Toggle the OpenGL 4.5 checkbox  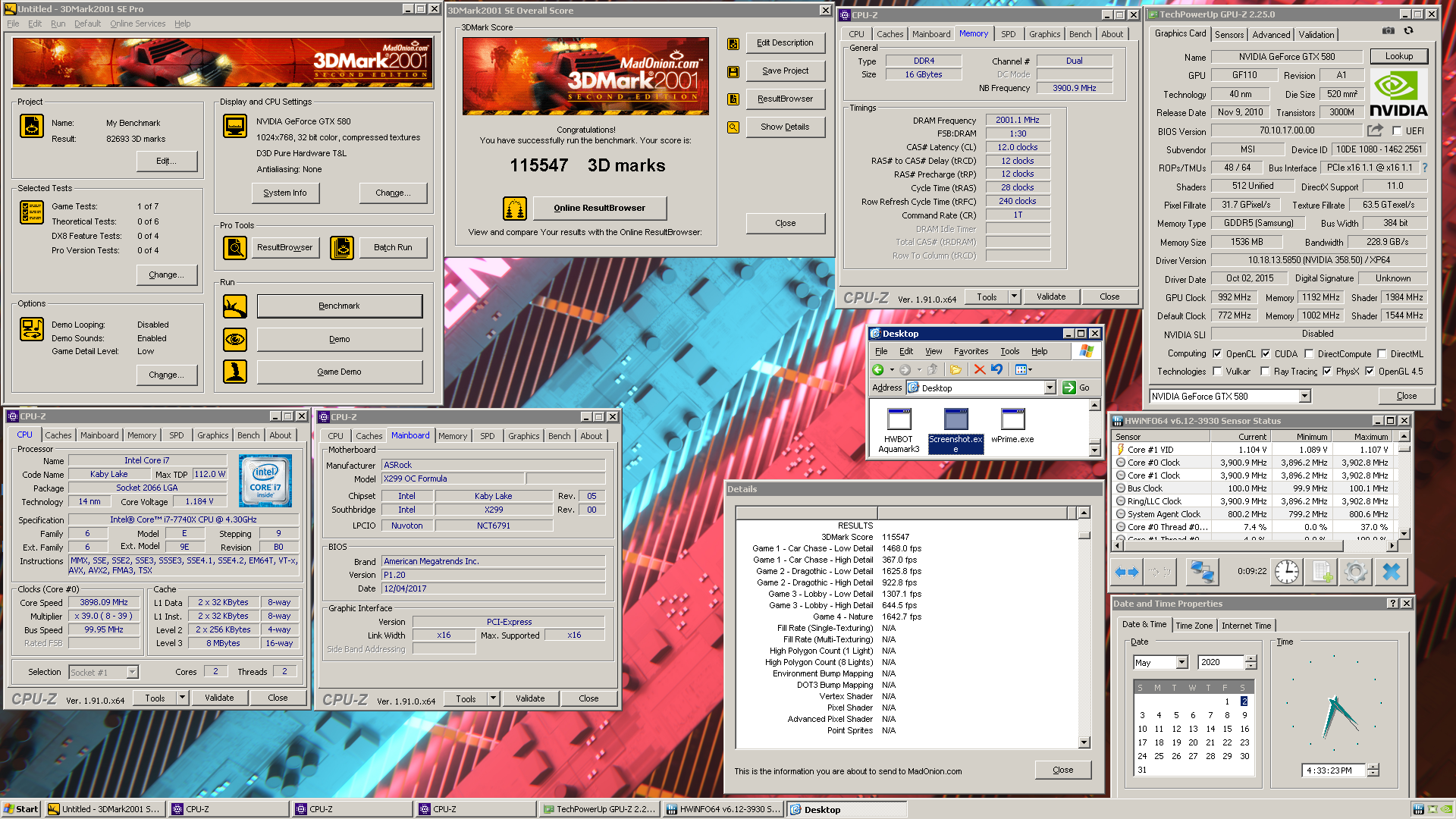pyautogui.click(x=1370, y=372)
